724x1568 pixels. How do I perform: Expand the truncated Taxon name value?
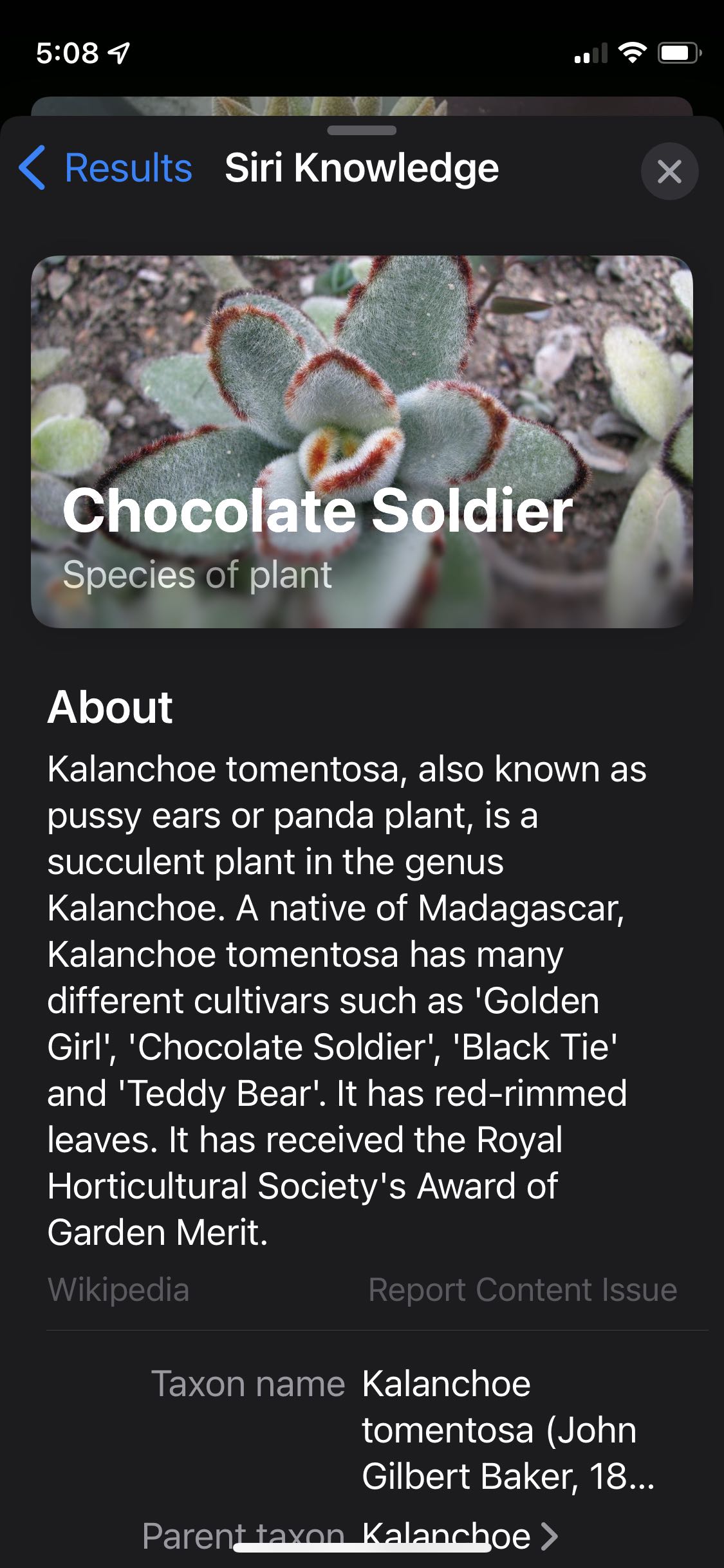tap(508, 1430)
